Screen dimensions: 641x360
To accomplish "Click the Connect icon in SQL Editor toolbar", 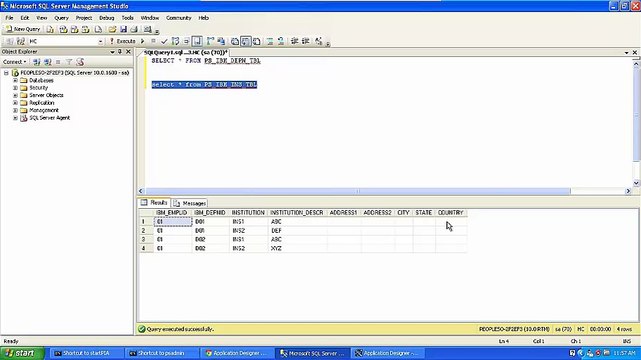I will pos(10,41).
